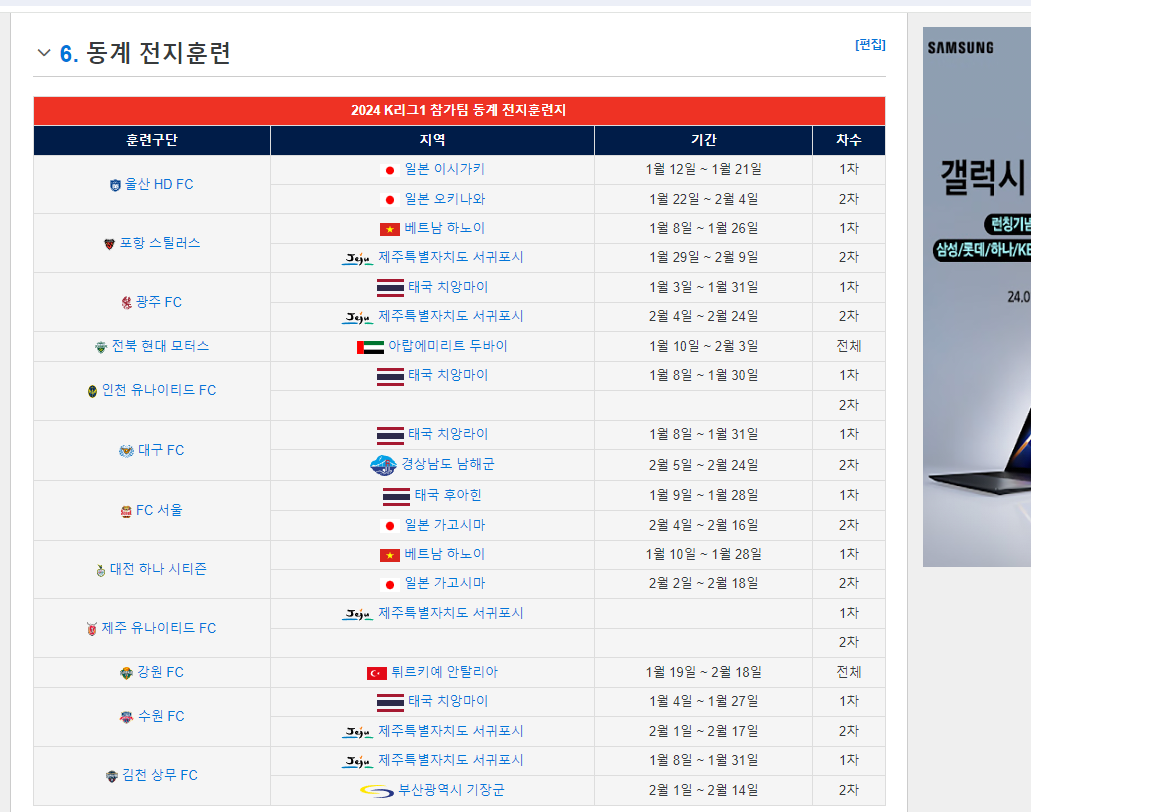Viewport: 1152px width, 812px height.
Task: Open the 김천 상무 FC team link
Action: point(160,775)
